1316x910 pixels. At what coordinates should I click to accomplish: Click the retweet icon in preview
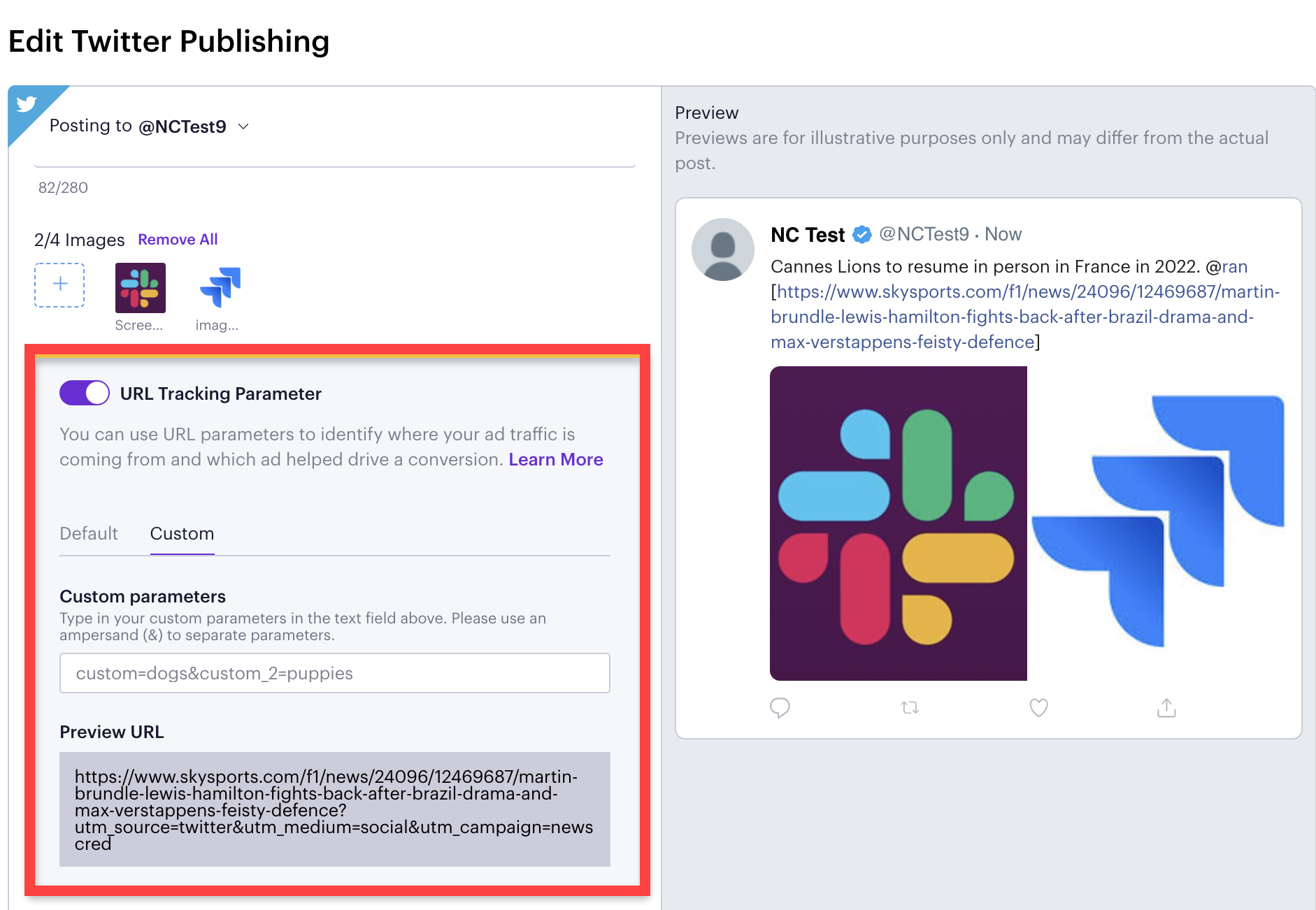tap(910, 708)
